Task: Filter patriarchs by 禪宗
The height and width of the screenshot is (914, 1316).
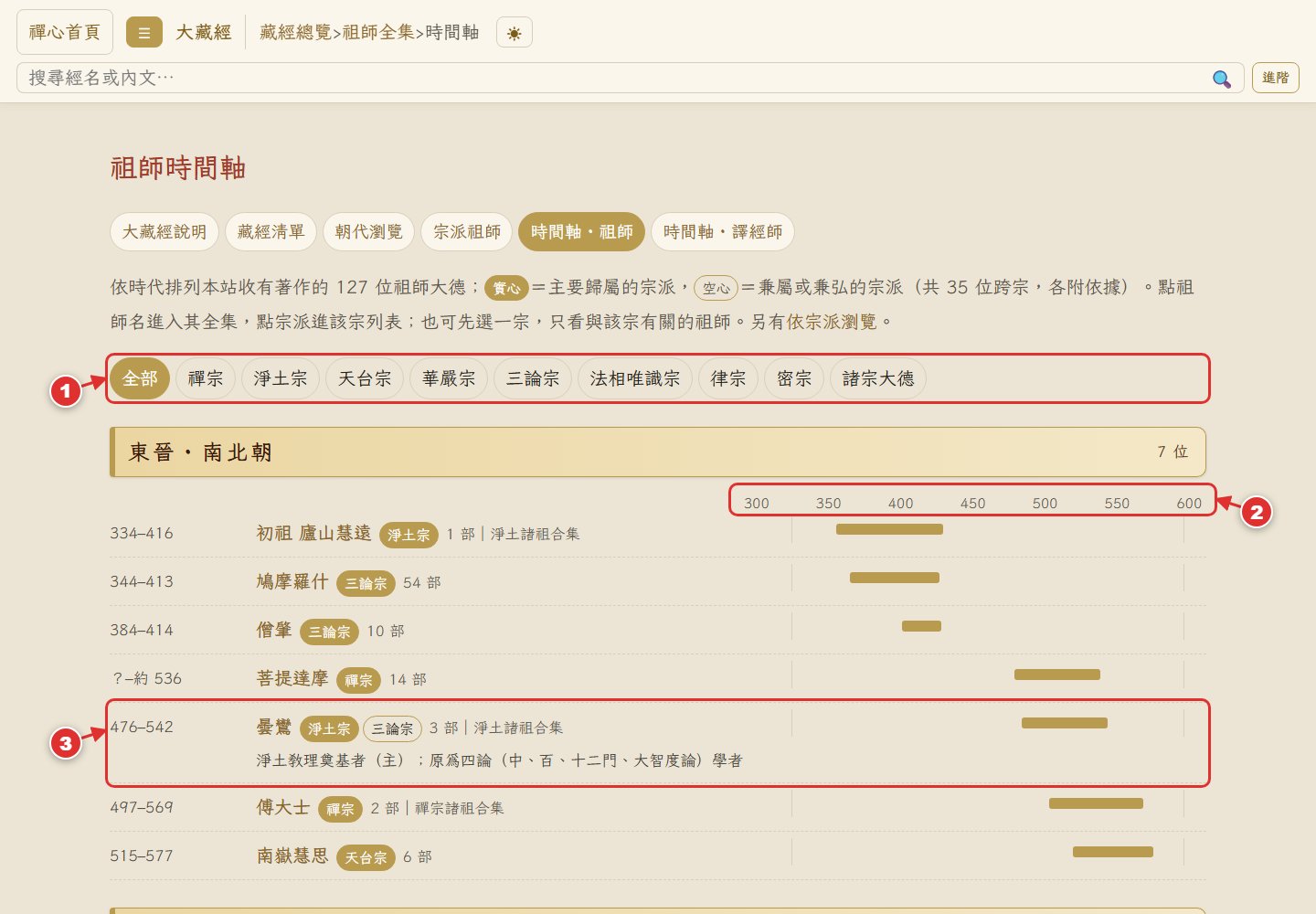Action: pyautogui.click(x=206, y=378)
